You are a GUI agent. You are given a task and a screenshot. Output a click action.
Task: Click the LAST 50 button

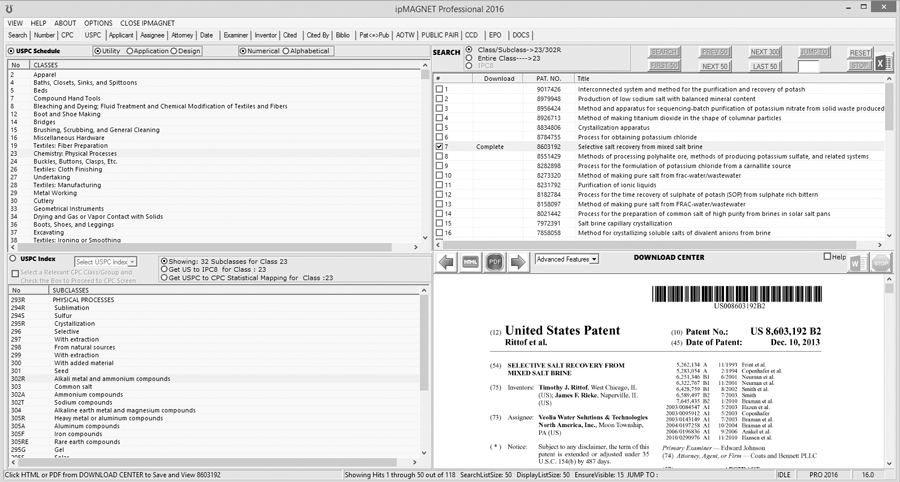click(x=765, y=66)
